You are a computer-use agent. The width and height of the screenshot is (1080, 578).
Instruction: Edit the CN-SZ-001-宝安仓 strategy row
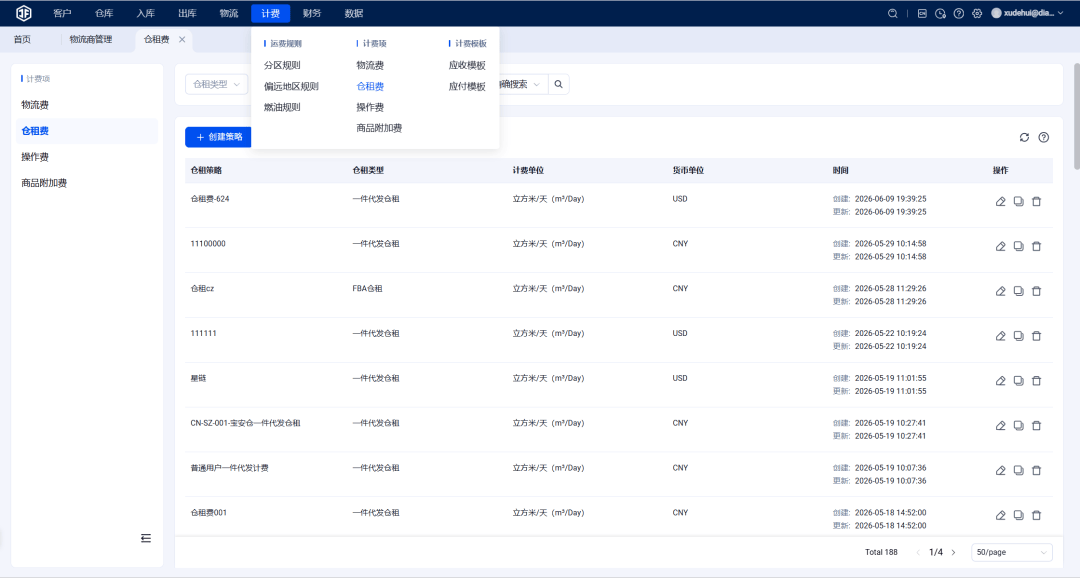point(1000,425)
